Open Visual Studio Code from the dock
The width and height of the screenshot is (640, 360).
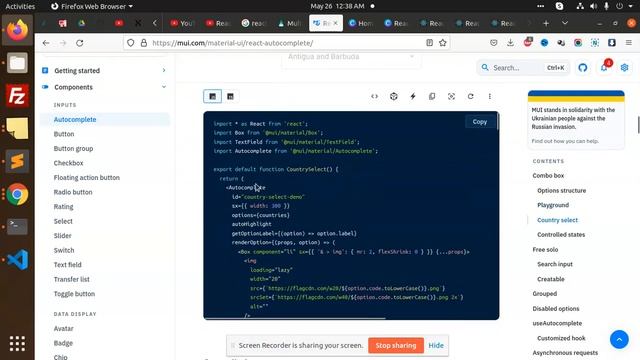tap(17, 260)
